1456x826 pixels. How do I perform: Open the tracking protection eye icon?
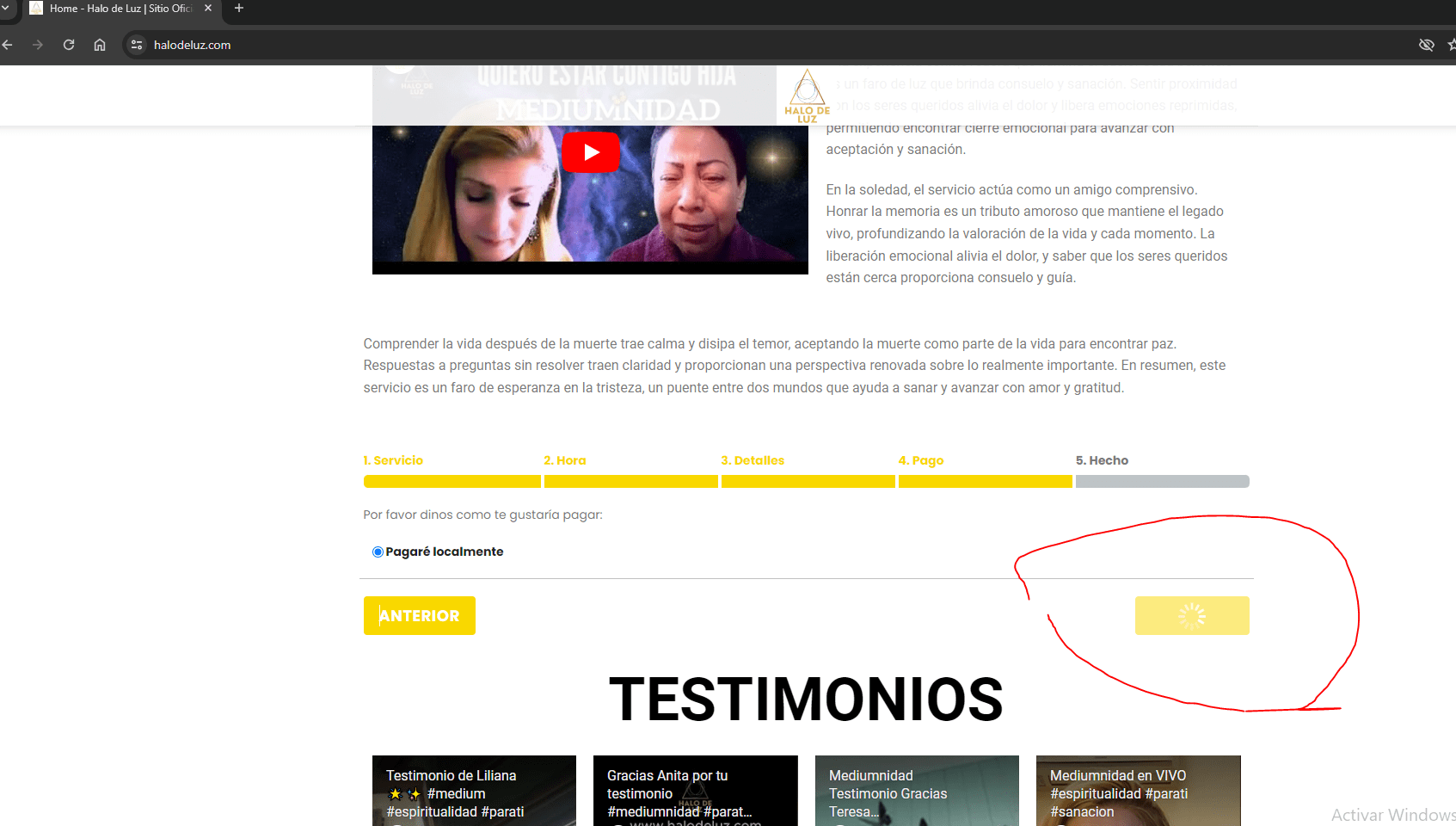1426,45
